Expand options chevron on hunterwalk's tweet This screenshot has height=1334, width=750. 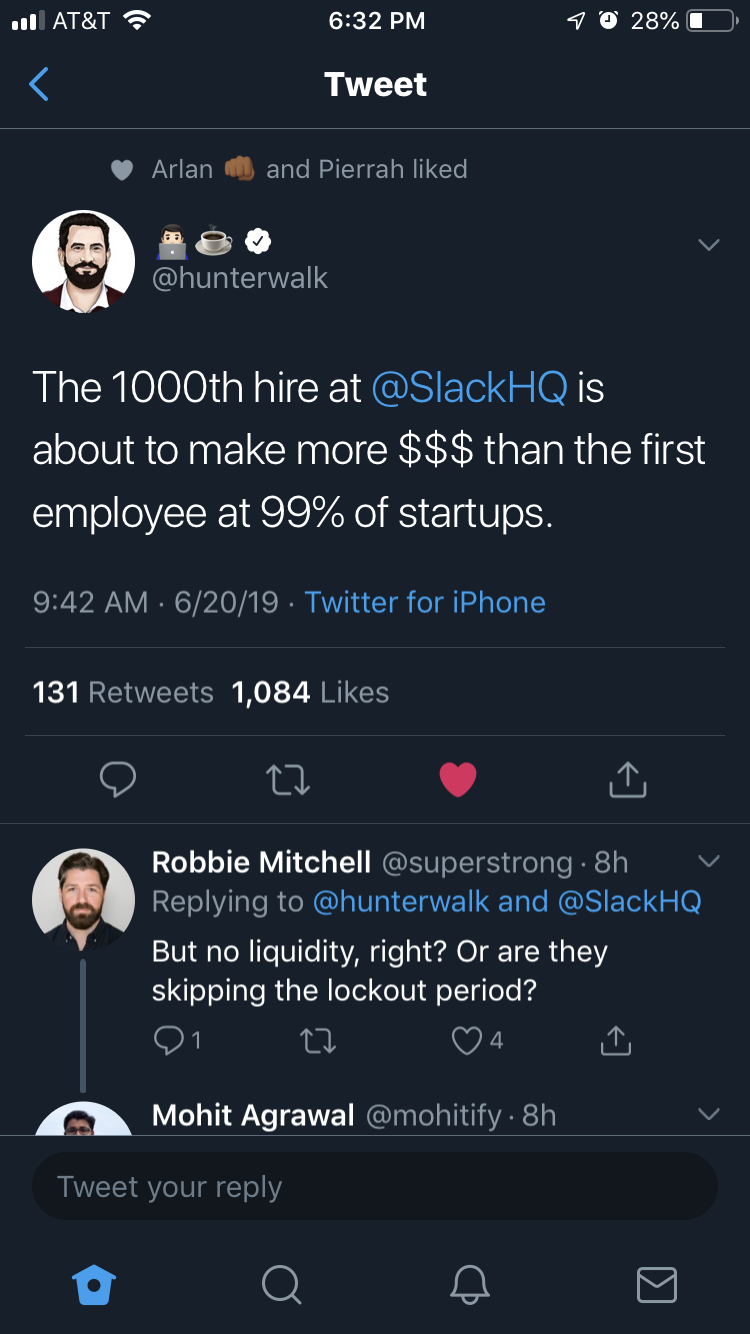(708, 245)
